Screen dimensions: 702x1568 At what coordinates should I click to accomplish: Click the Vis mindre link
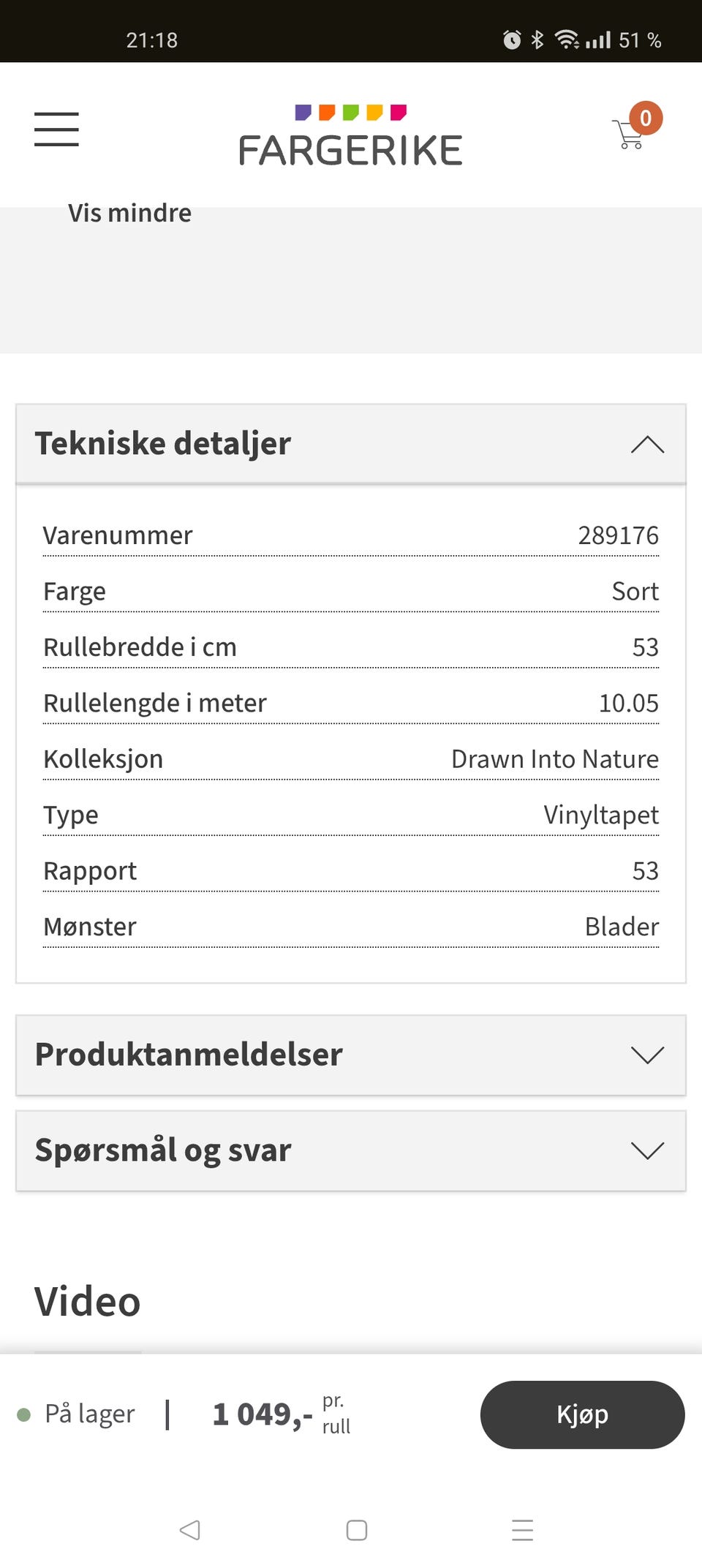[129, 213]
